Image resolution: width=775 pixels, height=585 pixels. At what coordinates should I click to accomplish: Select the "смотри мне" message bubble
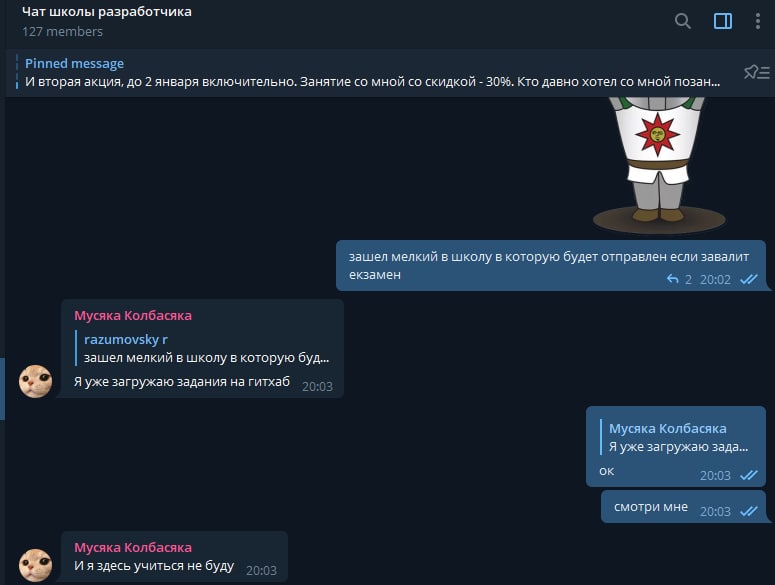pos(684,506)
